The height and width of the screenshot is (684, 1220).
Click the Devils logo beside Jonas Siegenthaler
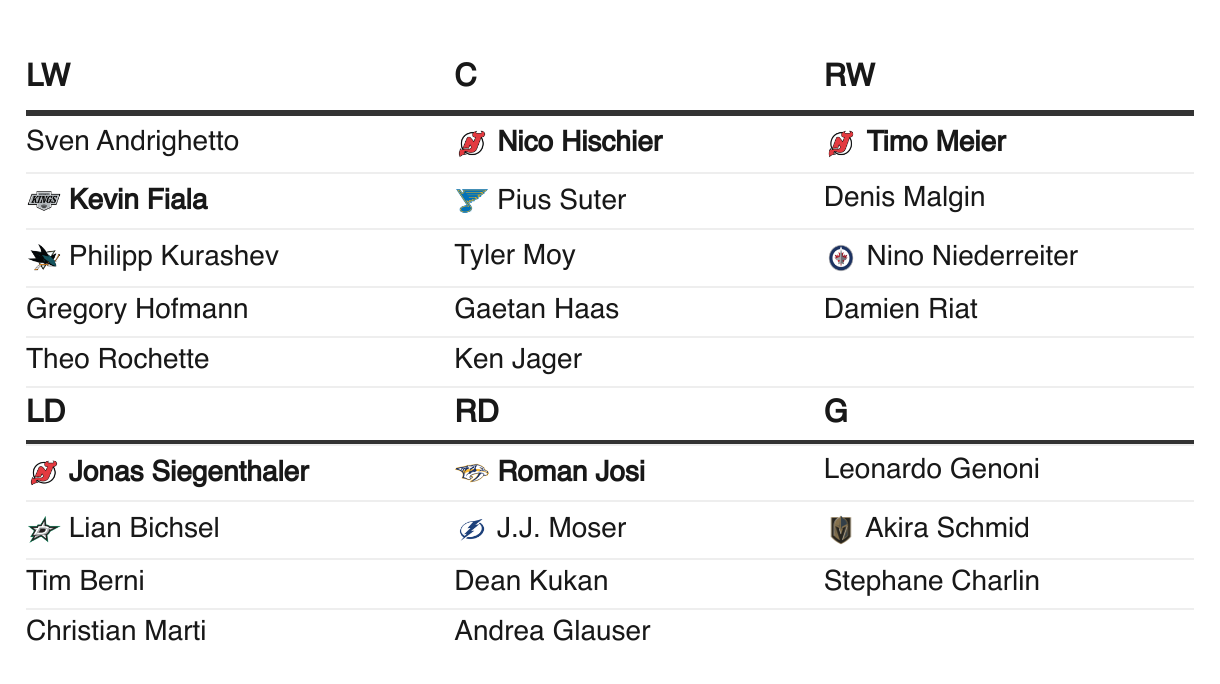(x=44, y=472)
